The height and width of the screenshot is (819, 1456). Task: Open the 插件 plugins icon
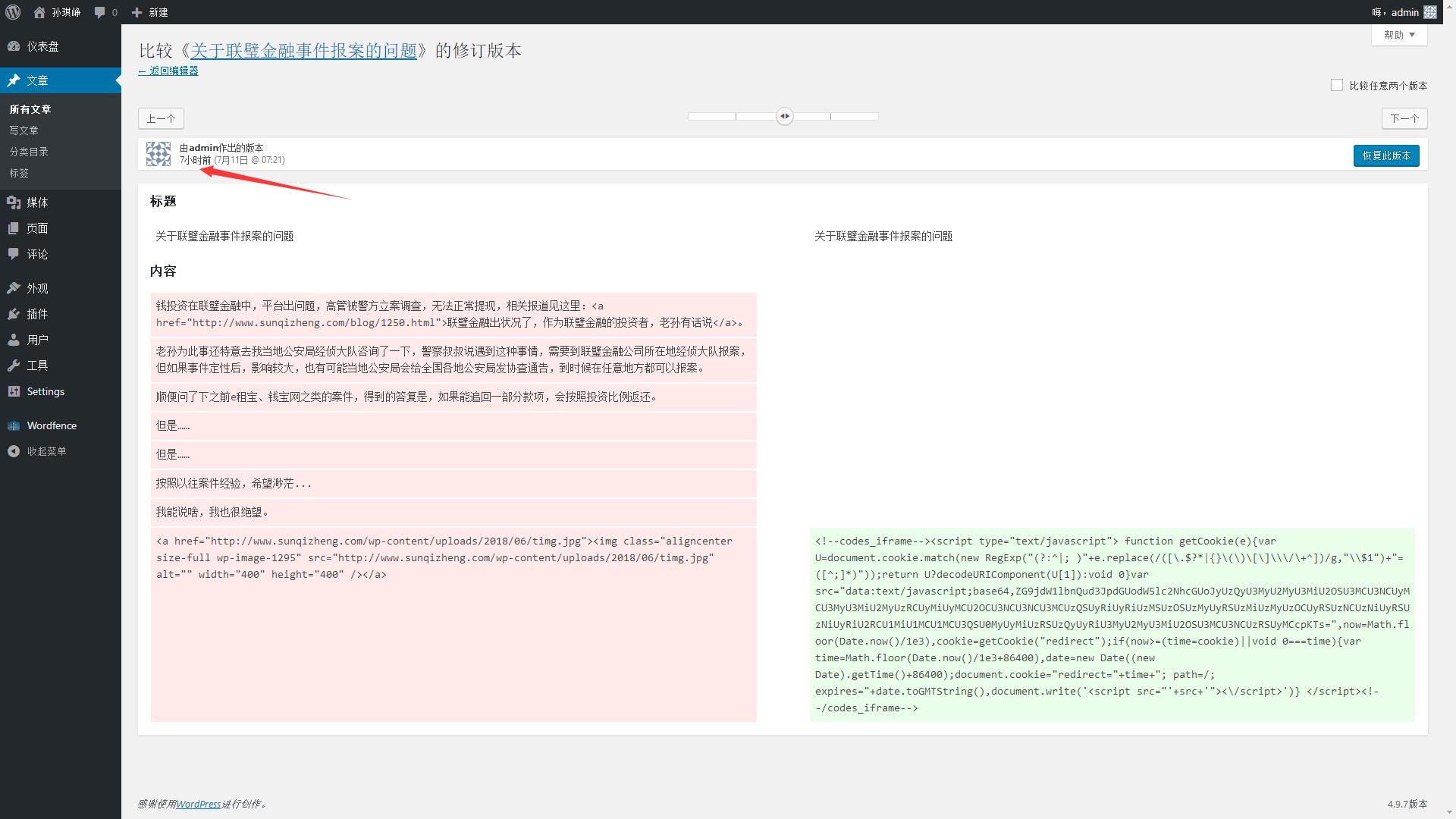(14, 314)
